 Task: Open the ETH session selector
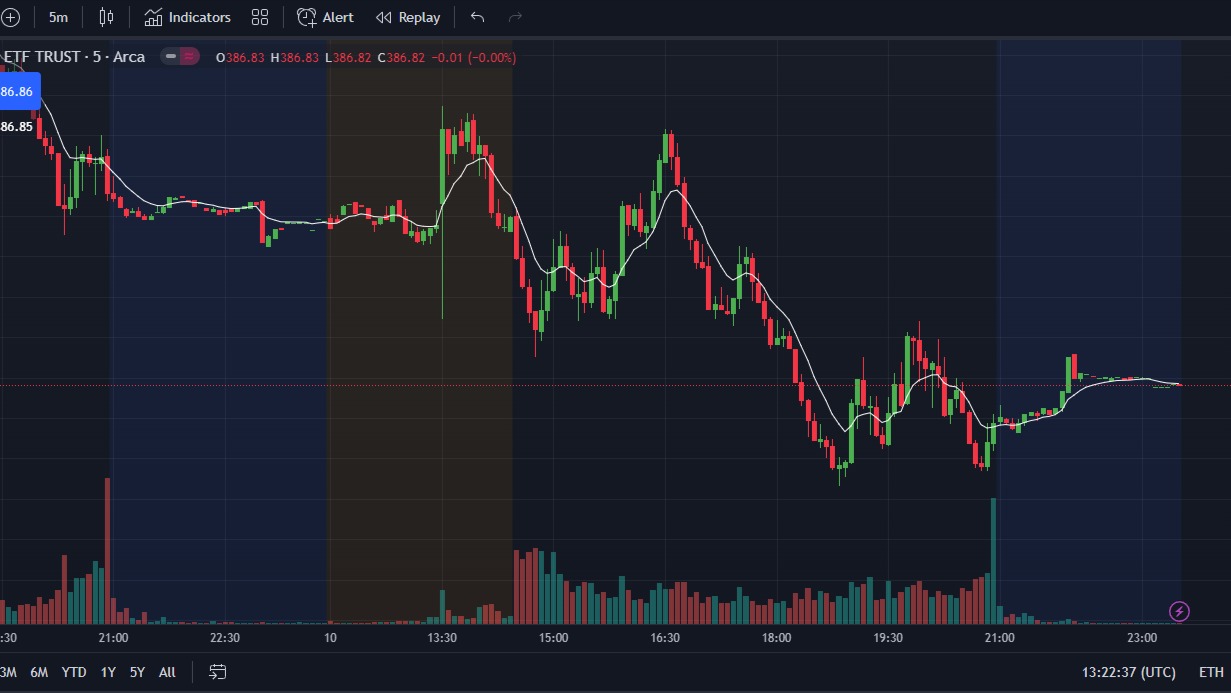click(1211, 672)
